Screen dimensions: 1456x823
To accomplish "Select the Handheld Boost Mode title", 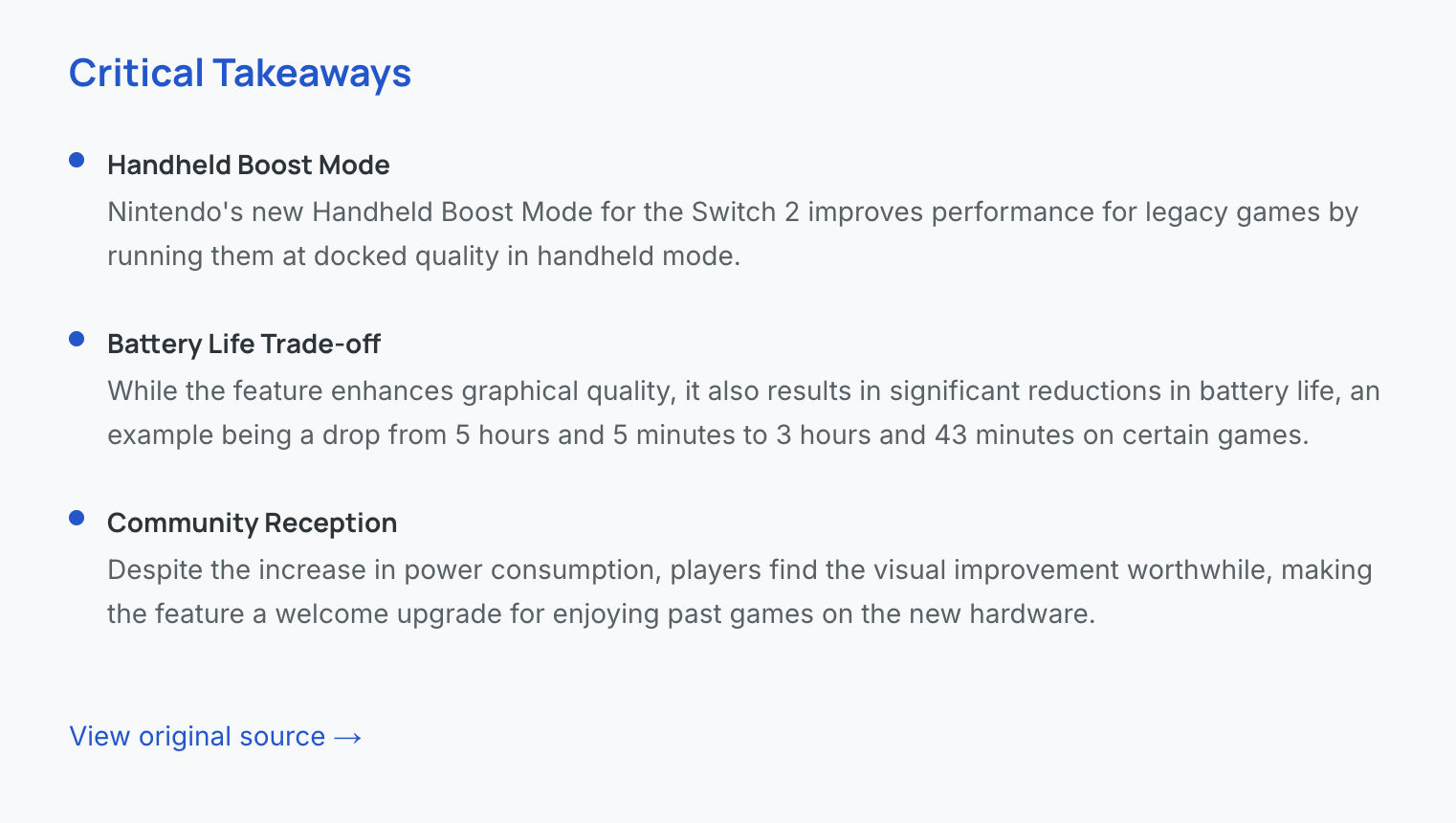I will (x=248, y=165).
